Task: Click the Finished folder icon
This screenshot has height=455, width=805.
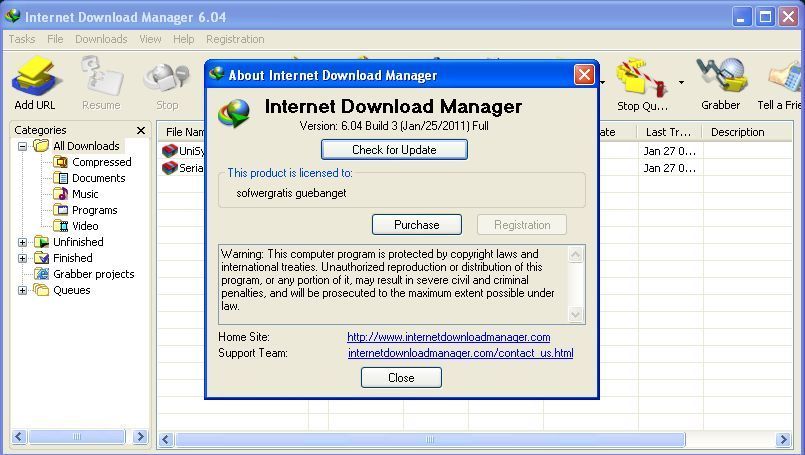Action: (42, 258)
